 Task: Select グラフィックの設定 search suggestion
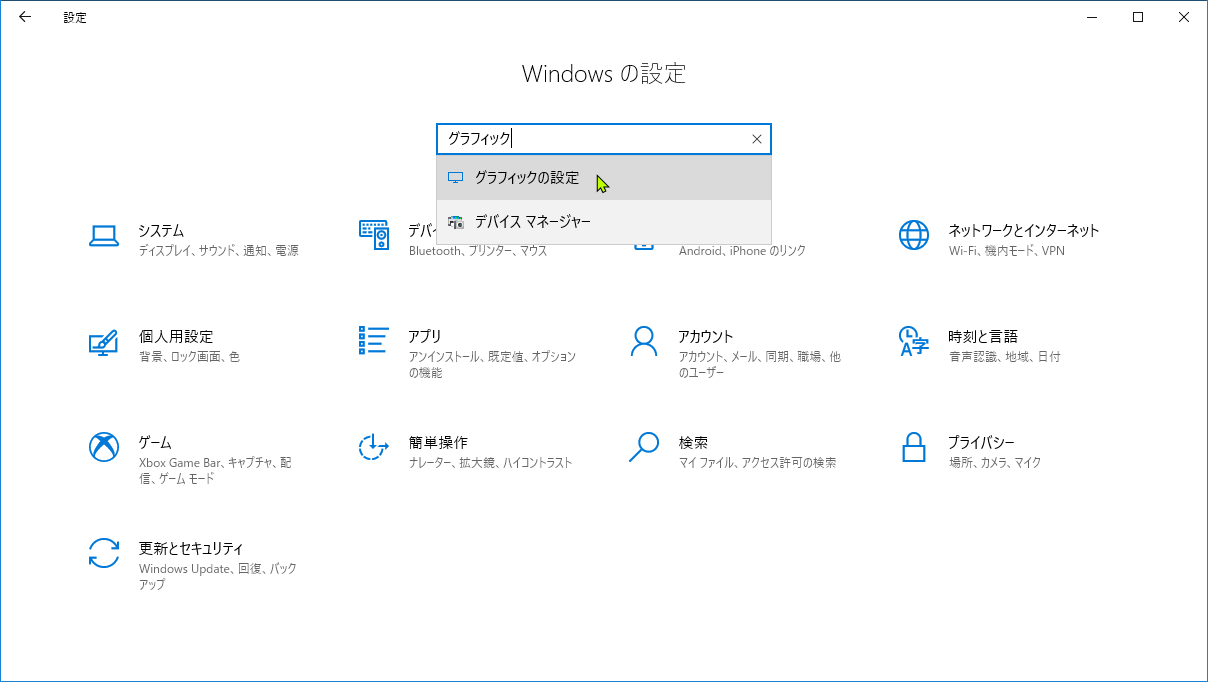(604, 178)
